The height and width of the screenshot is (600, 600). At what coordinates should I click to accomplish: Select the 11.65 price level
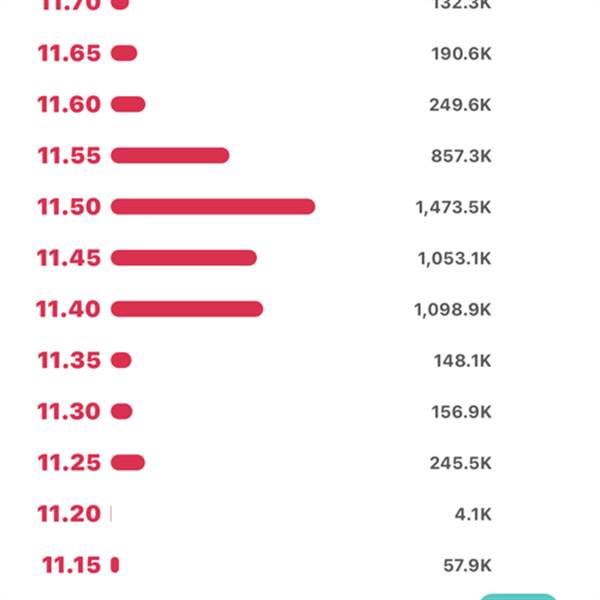69,53
